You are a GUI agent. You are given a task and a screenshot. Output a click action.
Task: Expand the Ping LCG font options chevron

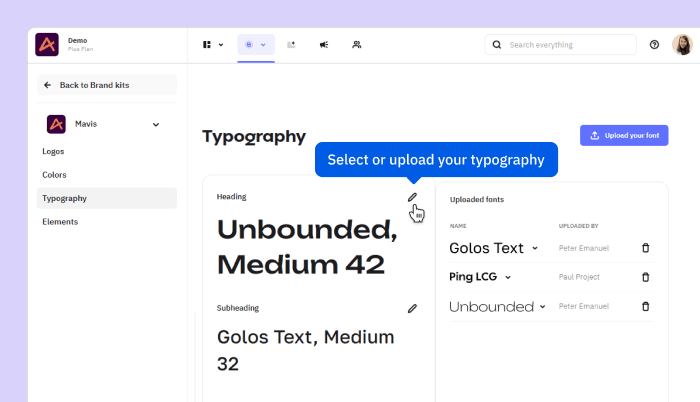tap(508, 277)
